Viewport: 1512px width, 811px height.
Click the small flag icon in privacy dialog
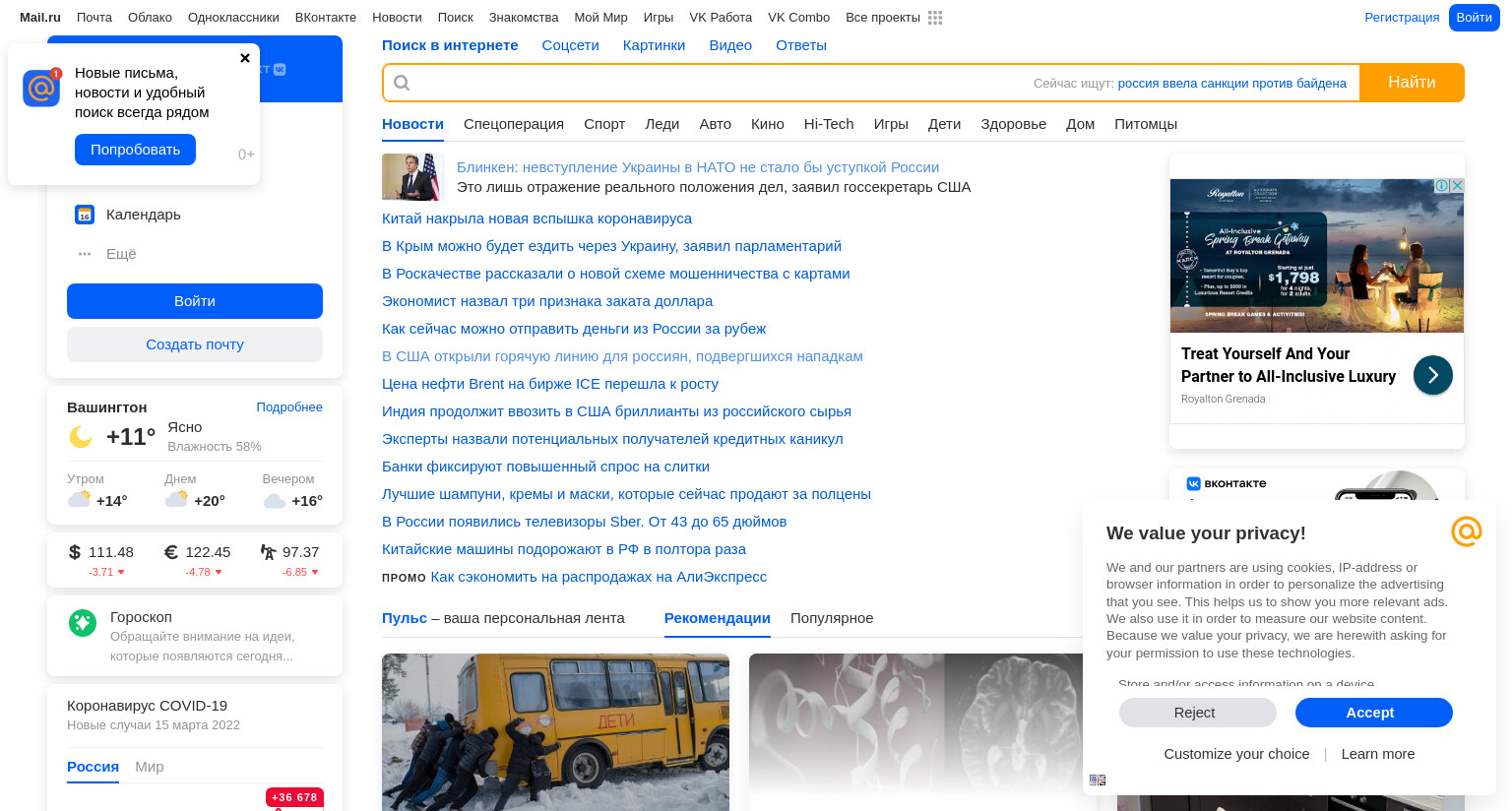tap(1098, 780)
